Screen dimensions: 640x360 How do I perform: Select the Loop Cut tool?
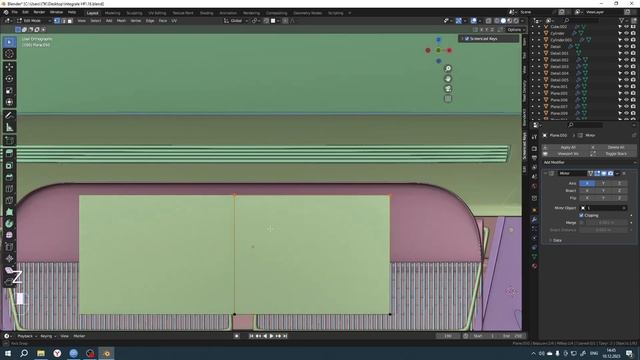(x=9, y=189)
